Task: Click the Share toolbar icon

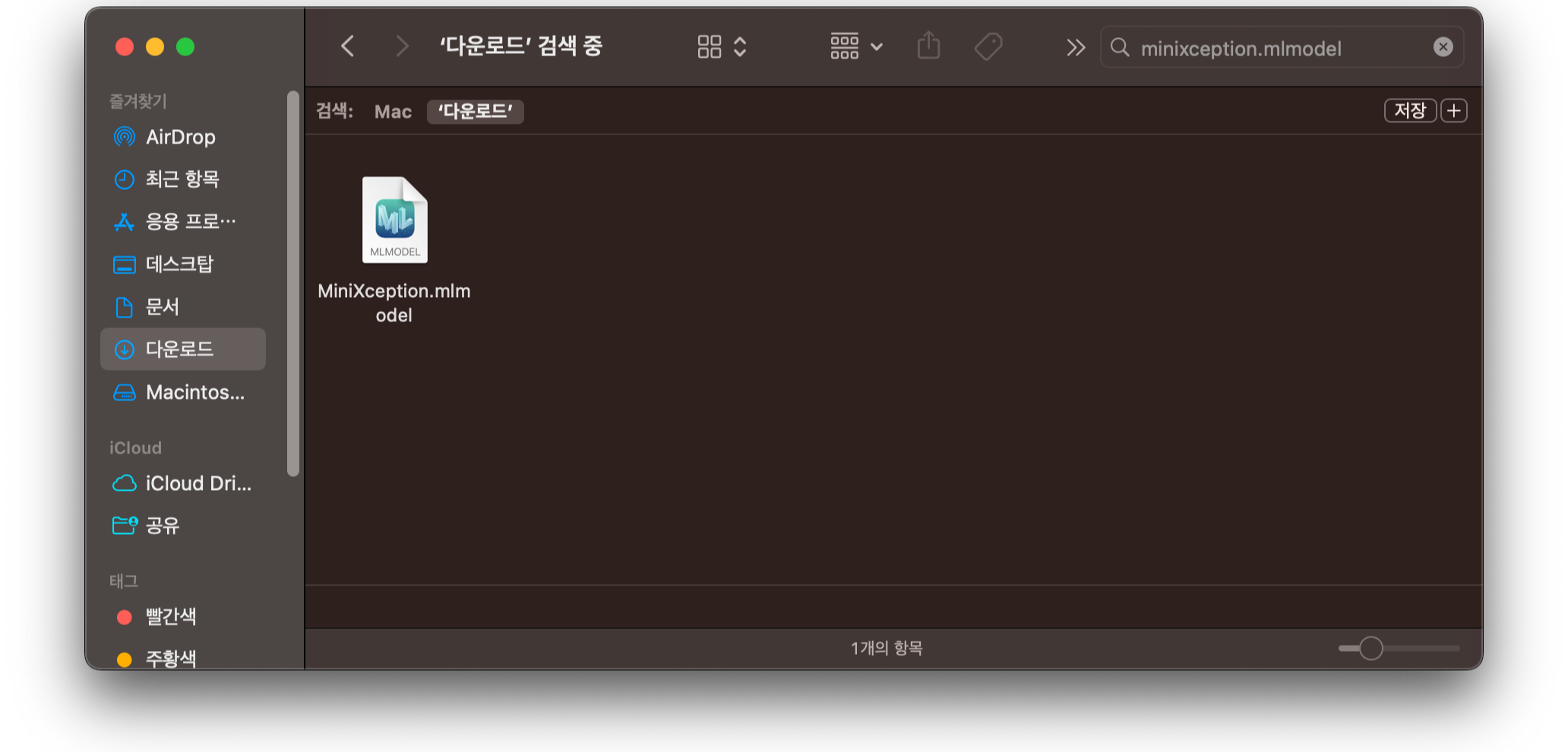Action: click(928, 46)
